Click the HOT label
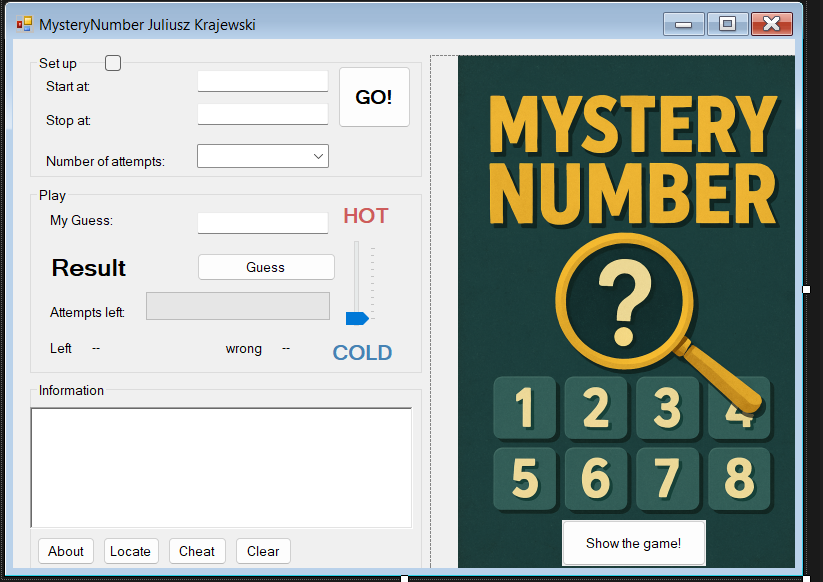The height and width of the screenshot is (582, 823). click(x=366, y=216)
